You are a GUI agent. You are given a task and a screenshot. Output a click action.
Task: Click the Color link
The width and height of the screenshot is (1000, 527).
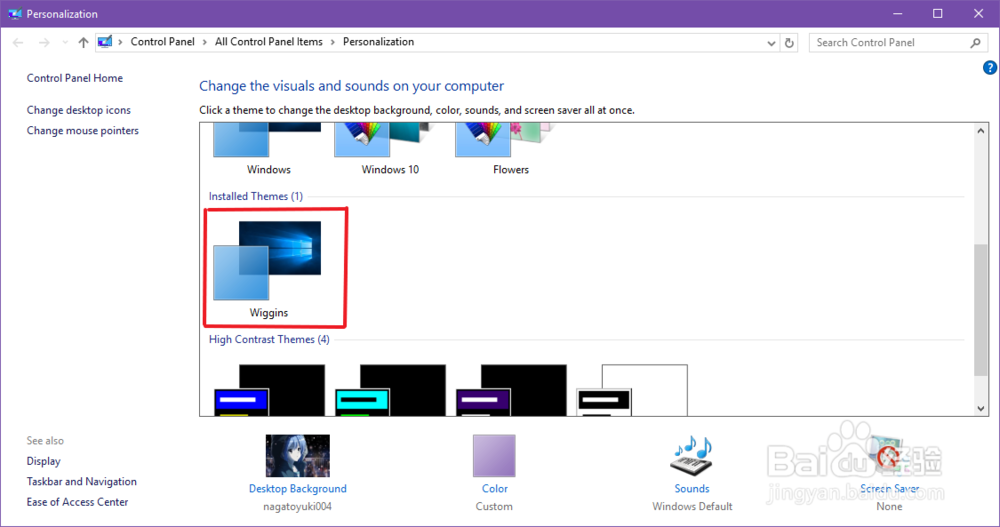tap(494, 489)
